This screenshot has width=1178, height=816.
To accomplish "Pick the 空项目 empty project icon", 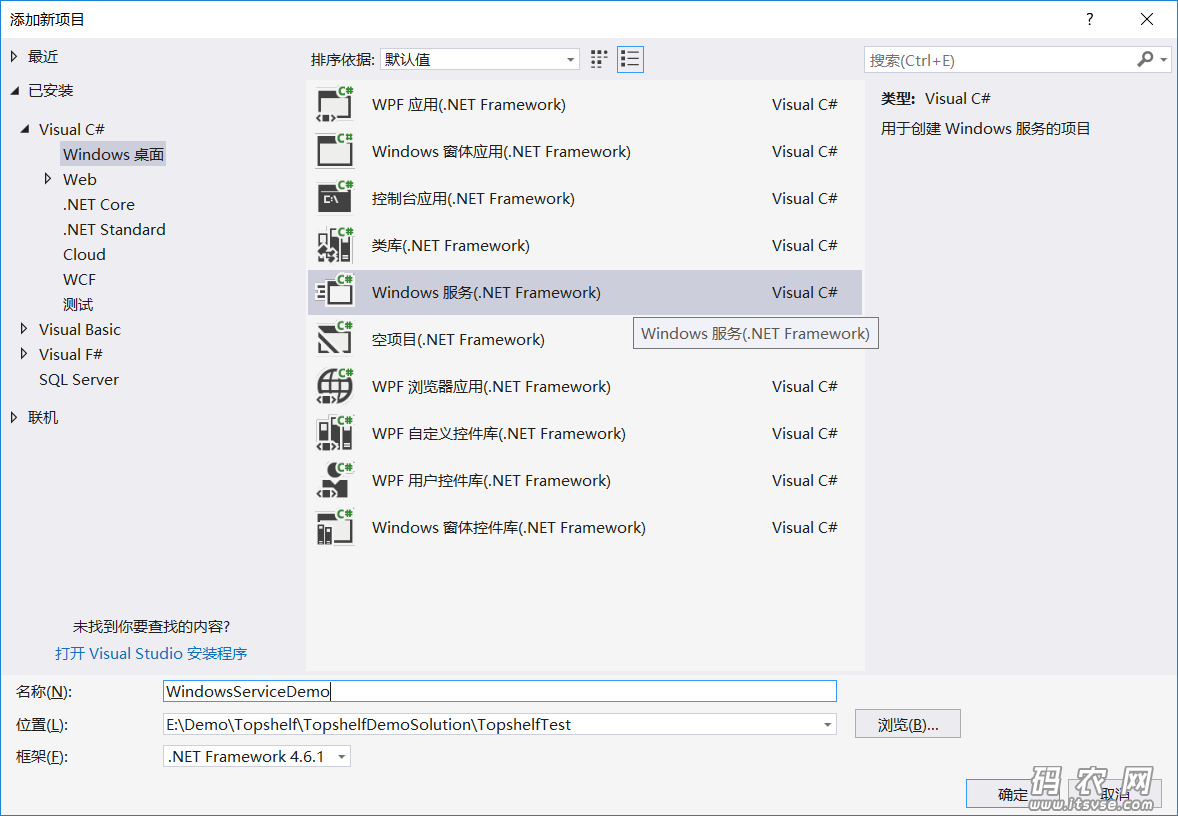I will click(335, 339).
